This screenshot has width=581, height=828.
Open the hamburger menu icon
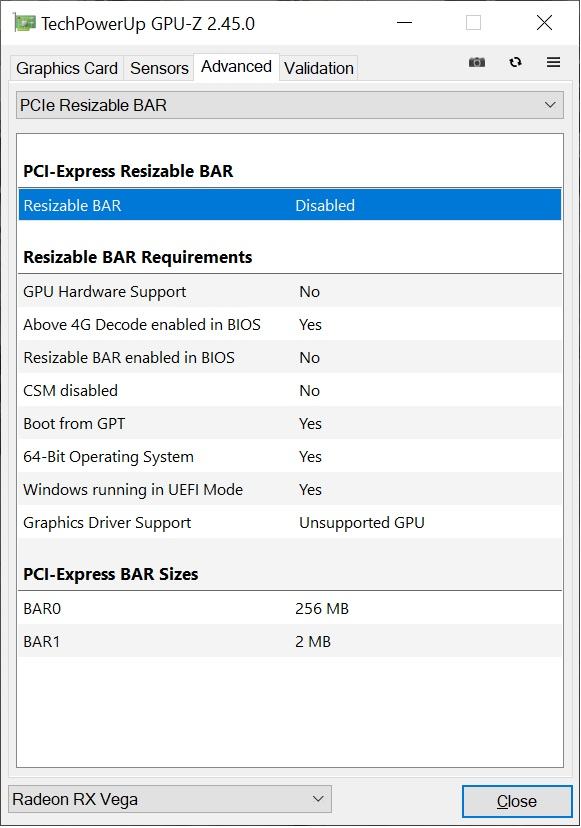[x=553, y=62]
